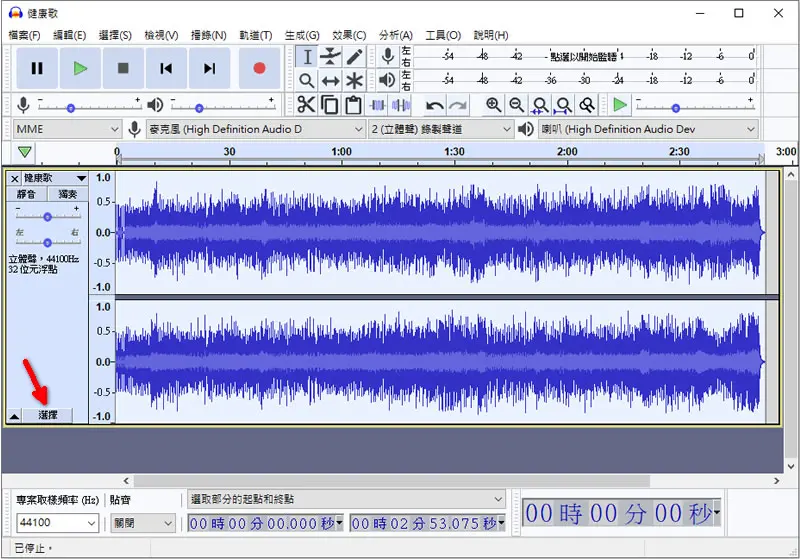
Task: Click the selection end time field
Action: coord(428,523)
